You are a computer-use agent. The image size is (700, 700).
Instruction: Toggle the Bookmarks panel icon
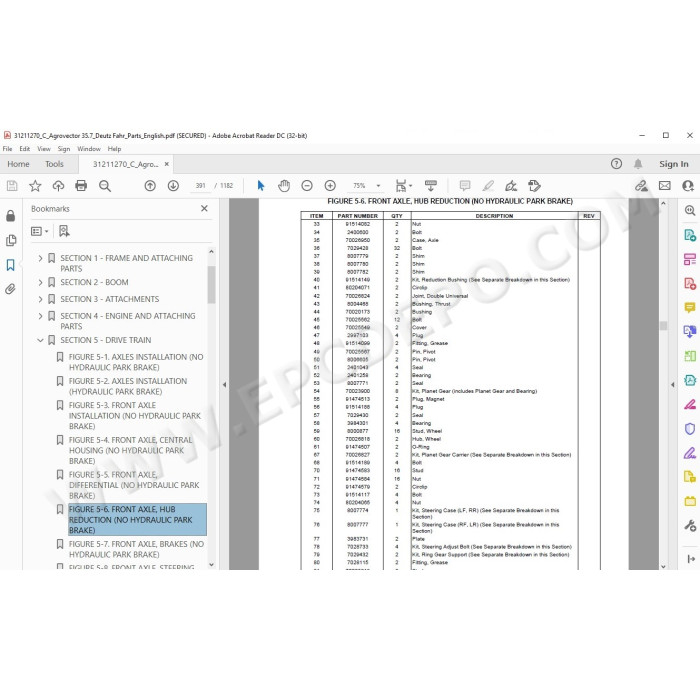pos(11,265)
